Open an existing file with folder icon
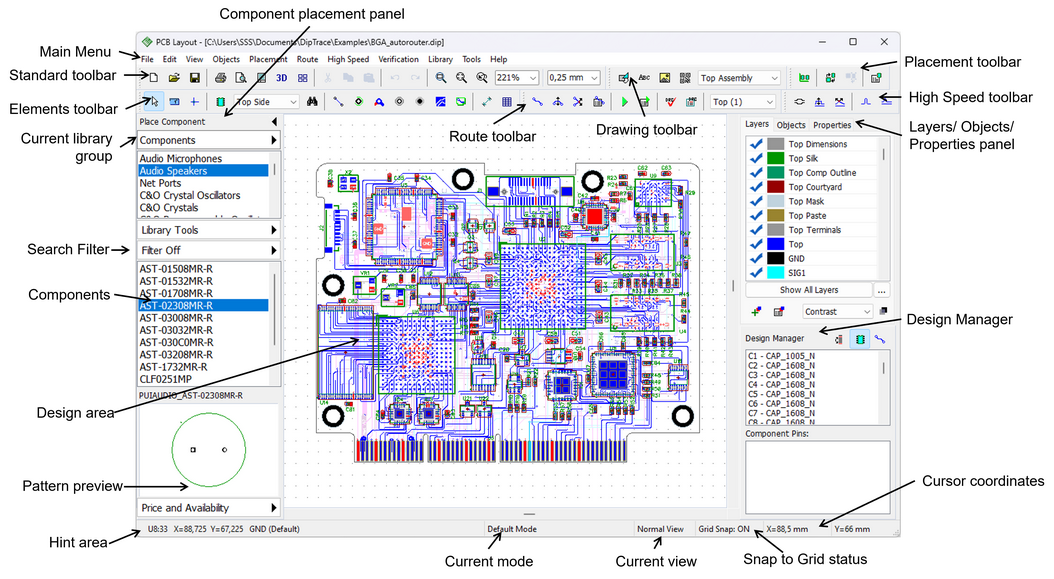The image size is (1054, 579). pos(174,78)
